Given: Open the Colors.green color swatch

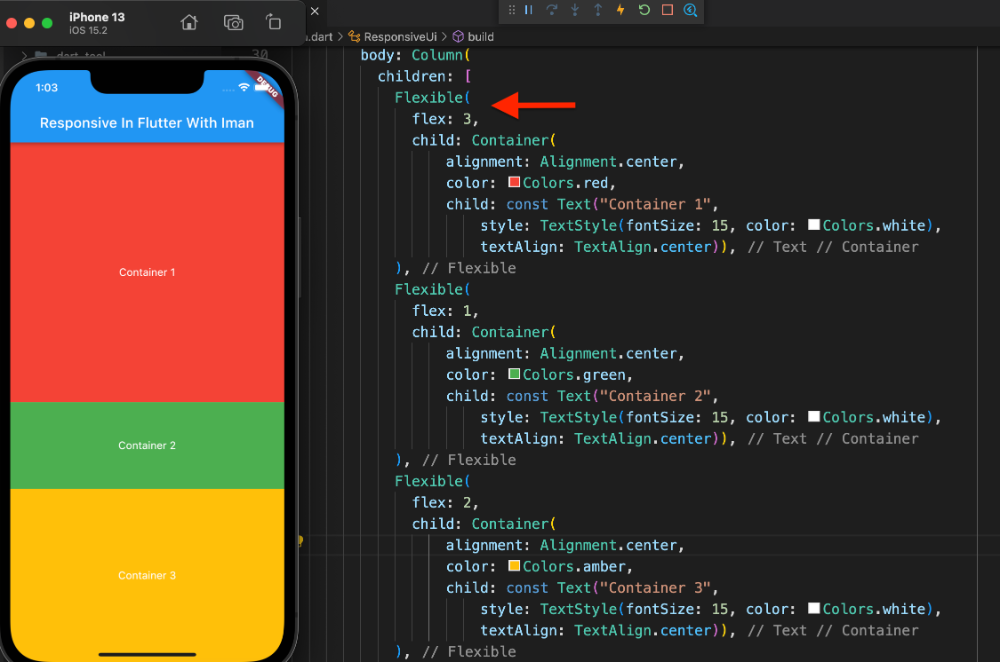Looking at the screenshot, I should click(x=514, y=374).
